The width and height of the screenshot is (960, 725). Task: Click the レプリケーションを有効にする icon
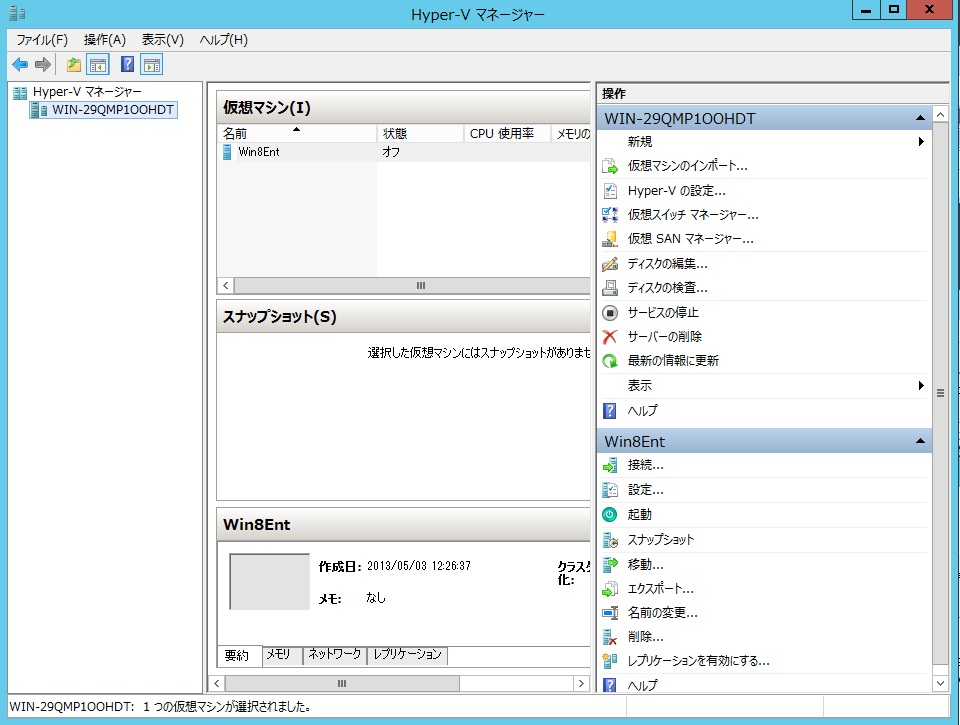pyautogui.click(x=610, y=661)
